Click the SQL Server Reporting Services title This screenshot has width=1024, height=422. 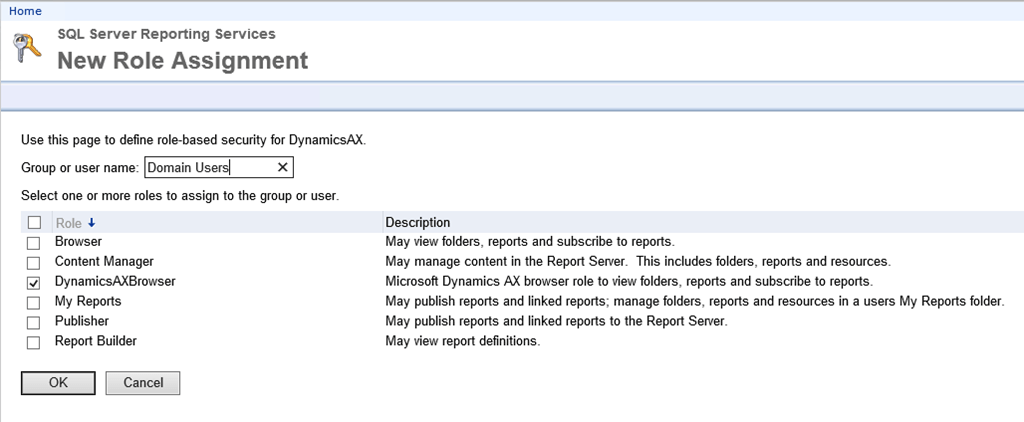[x=167, y=34]
